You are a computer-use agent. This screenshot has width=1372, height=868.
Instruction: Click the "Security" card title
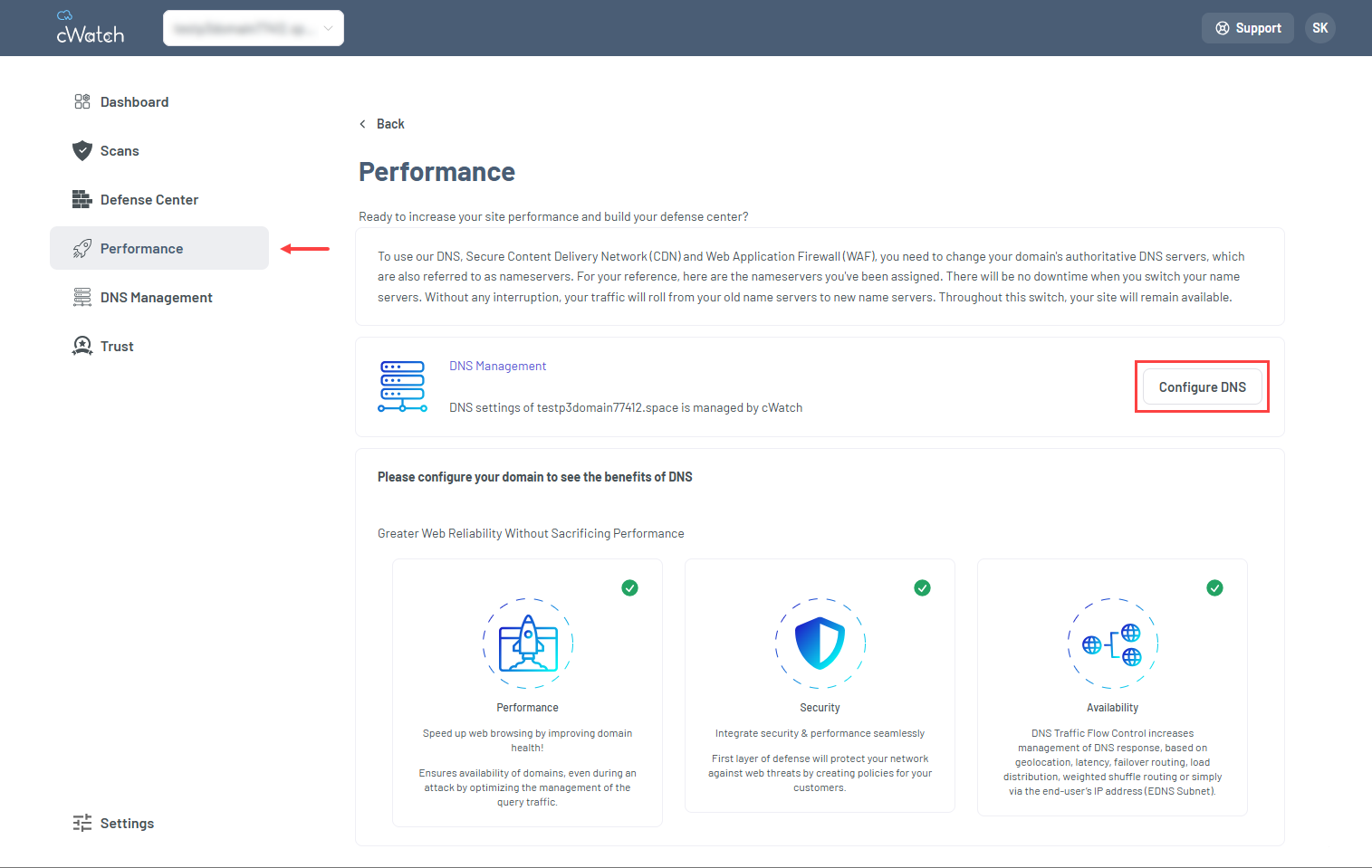[820, 708]
